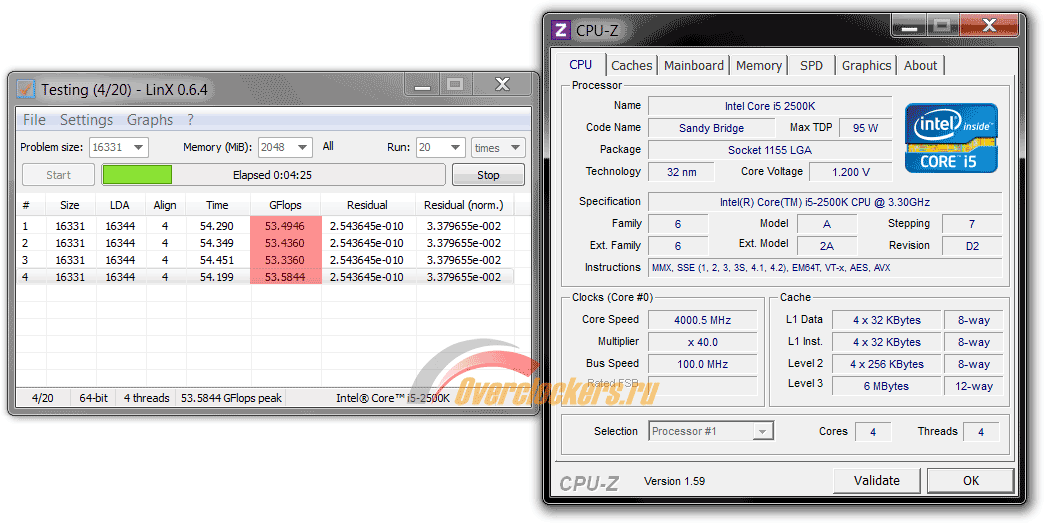Viewport: 1045px width, 524px height.
Task: Click the Code Name field Sandy Bridge
Action: point(711,128)
